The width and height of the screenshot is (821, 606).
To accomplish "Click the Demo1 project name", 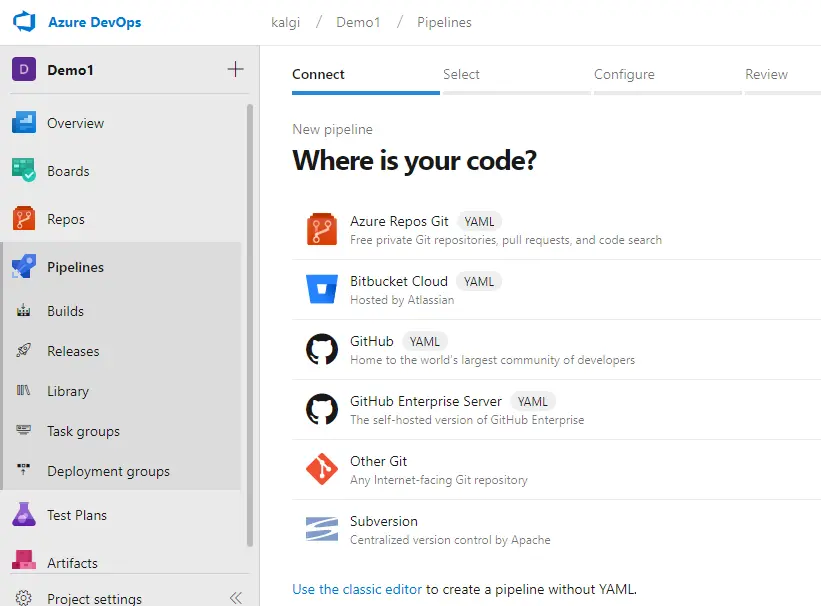I will pos(70,70).
